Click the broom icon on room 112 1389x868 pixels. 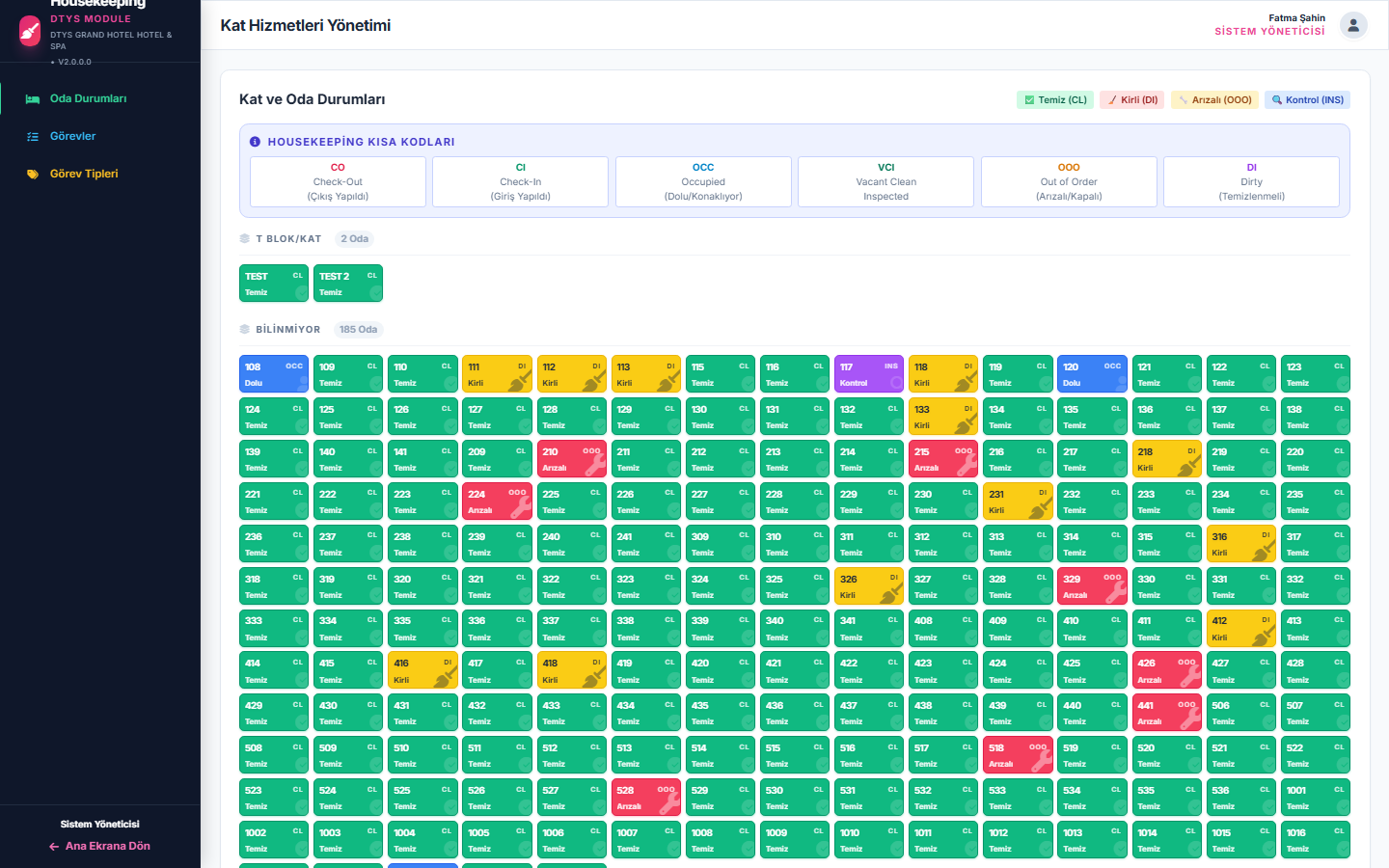(593, 381)
